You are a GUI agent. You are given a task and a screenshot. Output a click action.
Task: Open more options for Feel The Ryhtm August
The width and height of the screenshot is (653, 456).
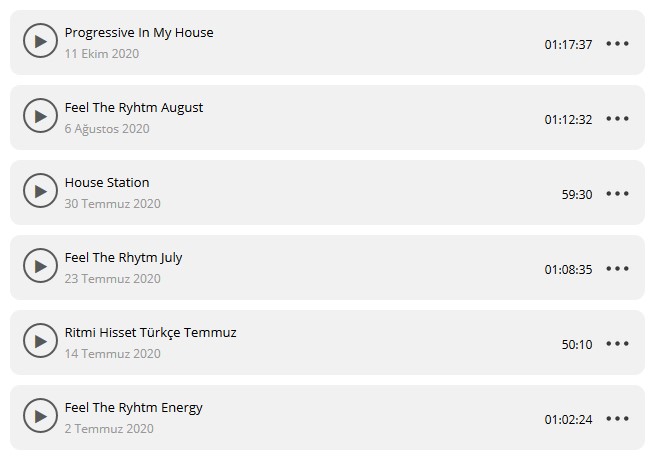pyautogui.click(x=618, y=119)
